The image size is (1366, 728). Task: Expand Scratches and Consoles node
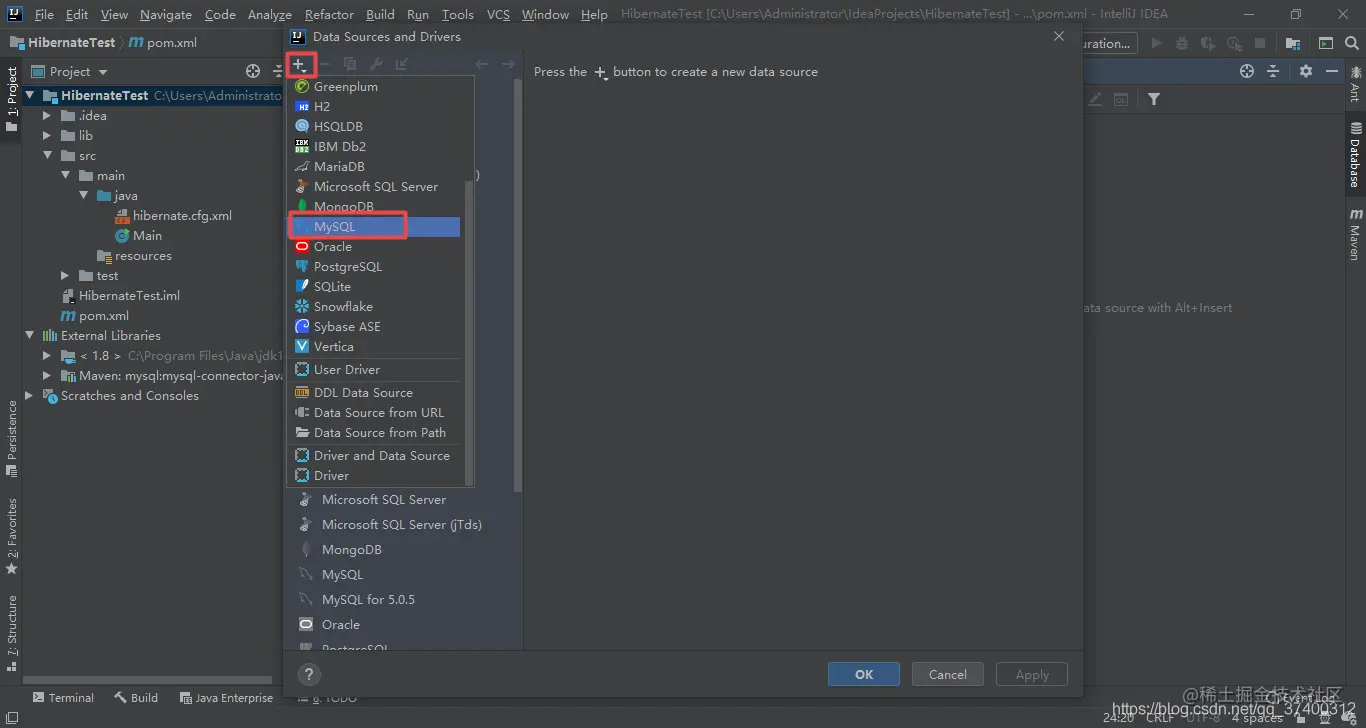point(30,396)
